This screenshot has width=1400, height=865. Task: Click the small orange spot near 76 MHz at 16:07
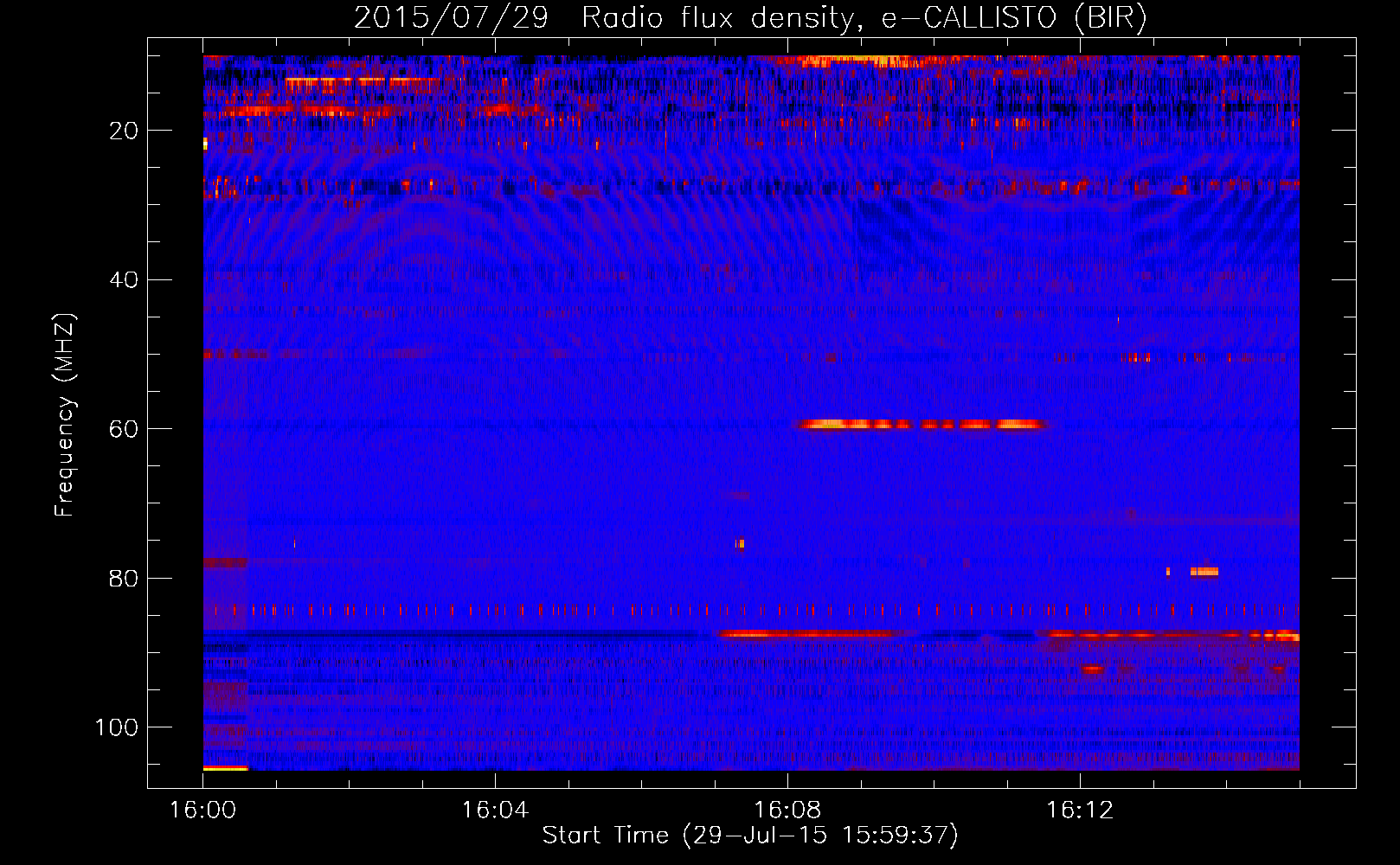pyautogui.click(x=740, y=544)
